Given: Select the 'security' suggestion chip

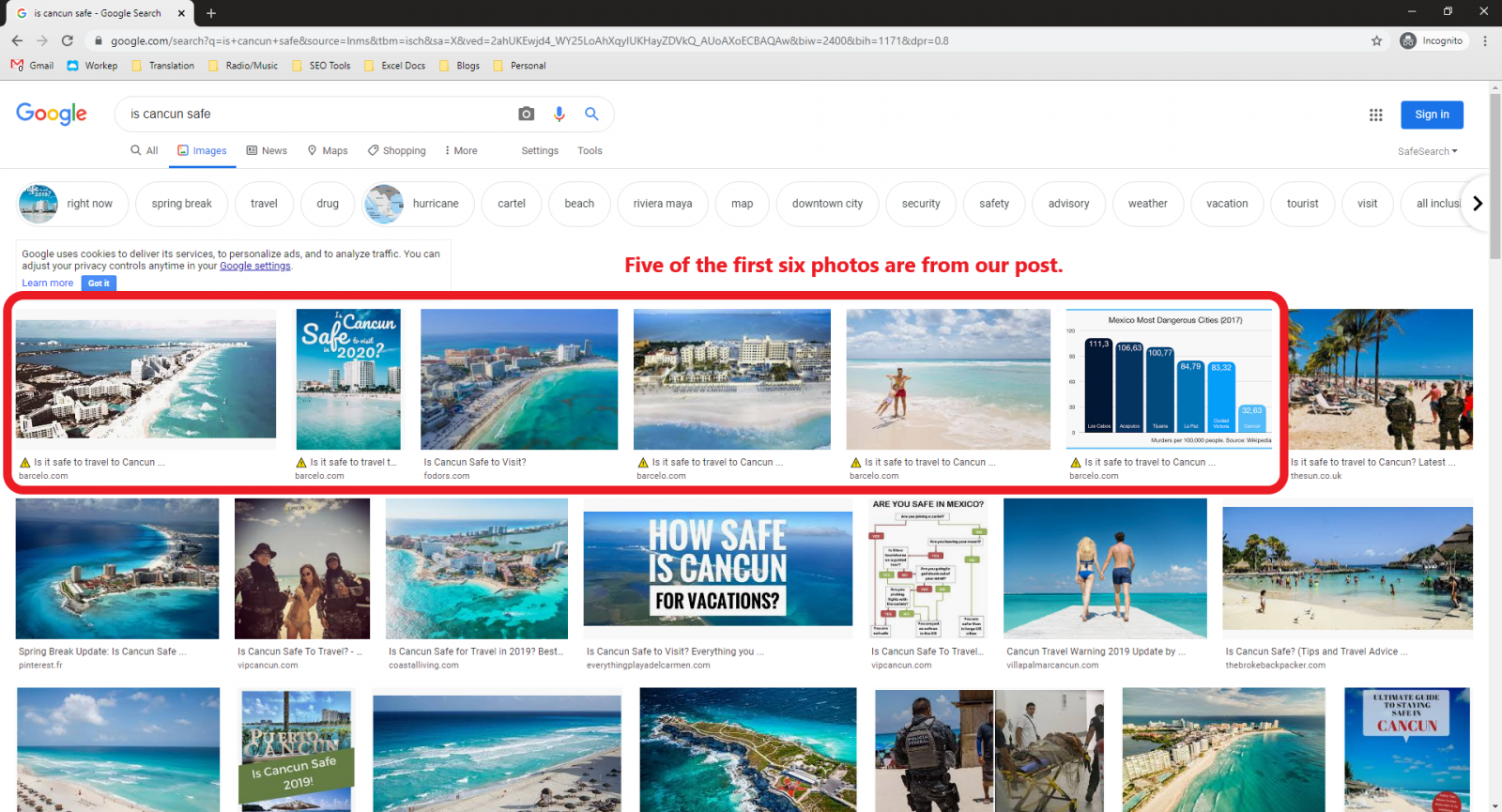Looking at the screenshot, I should (921, 204).
